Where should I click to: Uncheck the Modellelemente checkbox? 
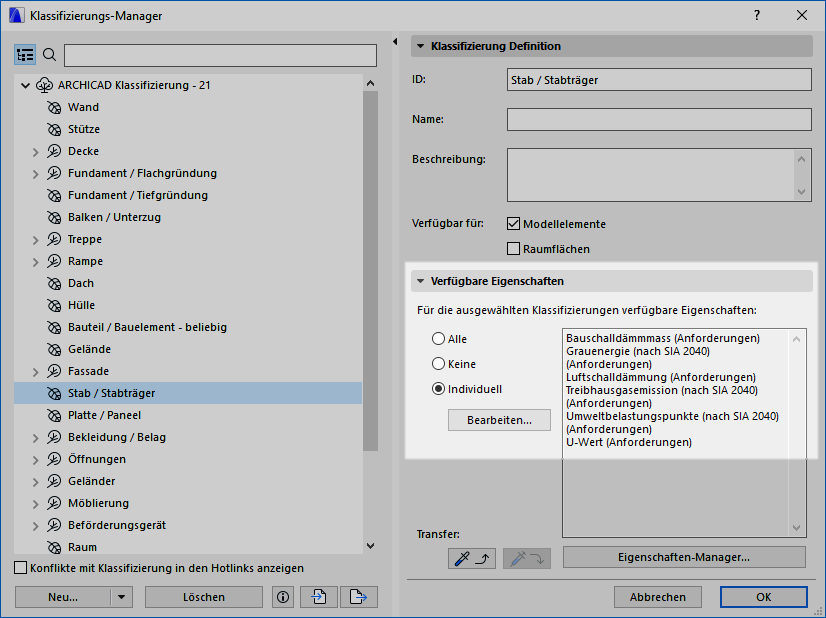pyautogui.click(x=513, y=223)
